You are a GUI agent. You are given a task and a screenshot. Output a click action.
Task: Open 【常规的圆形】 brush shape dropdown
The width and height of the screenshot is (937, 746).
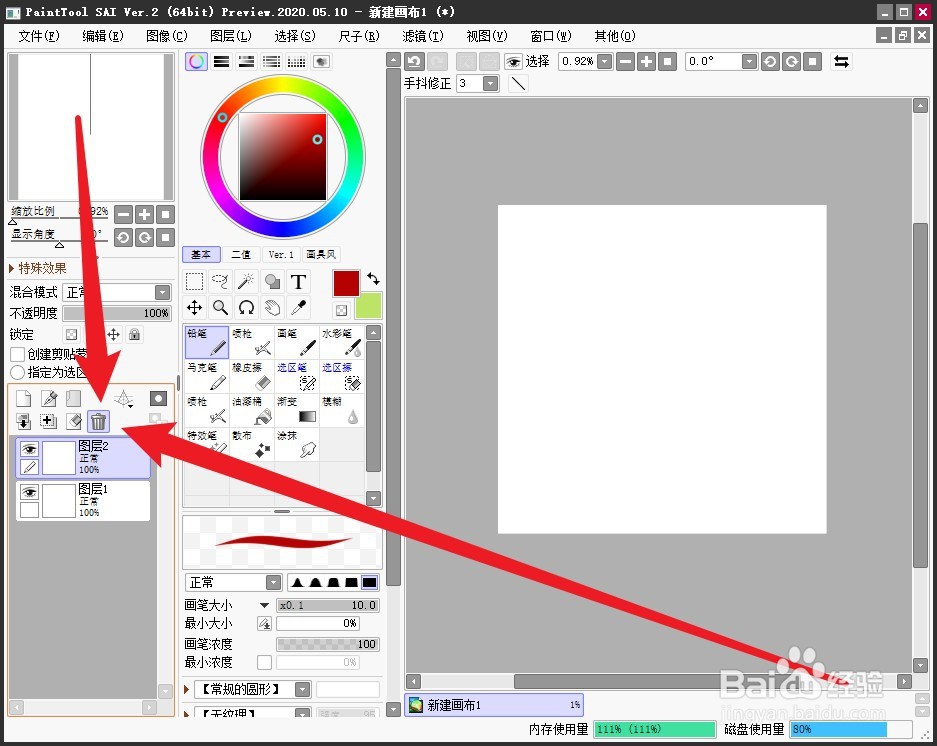pos(303,690)
